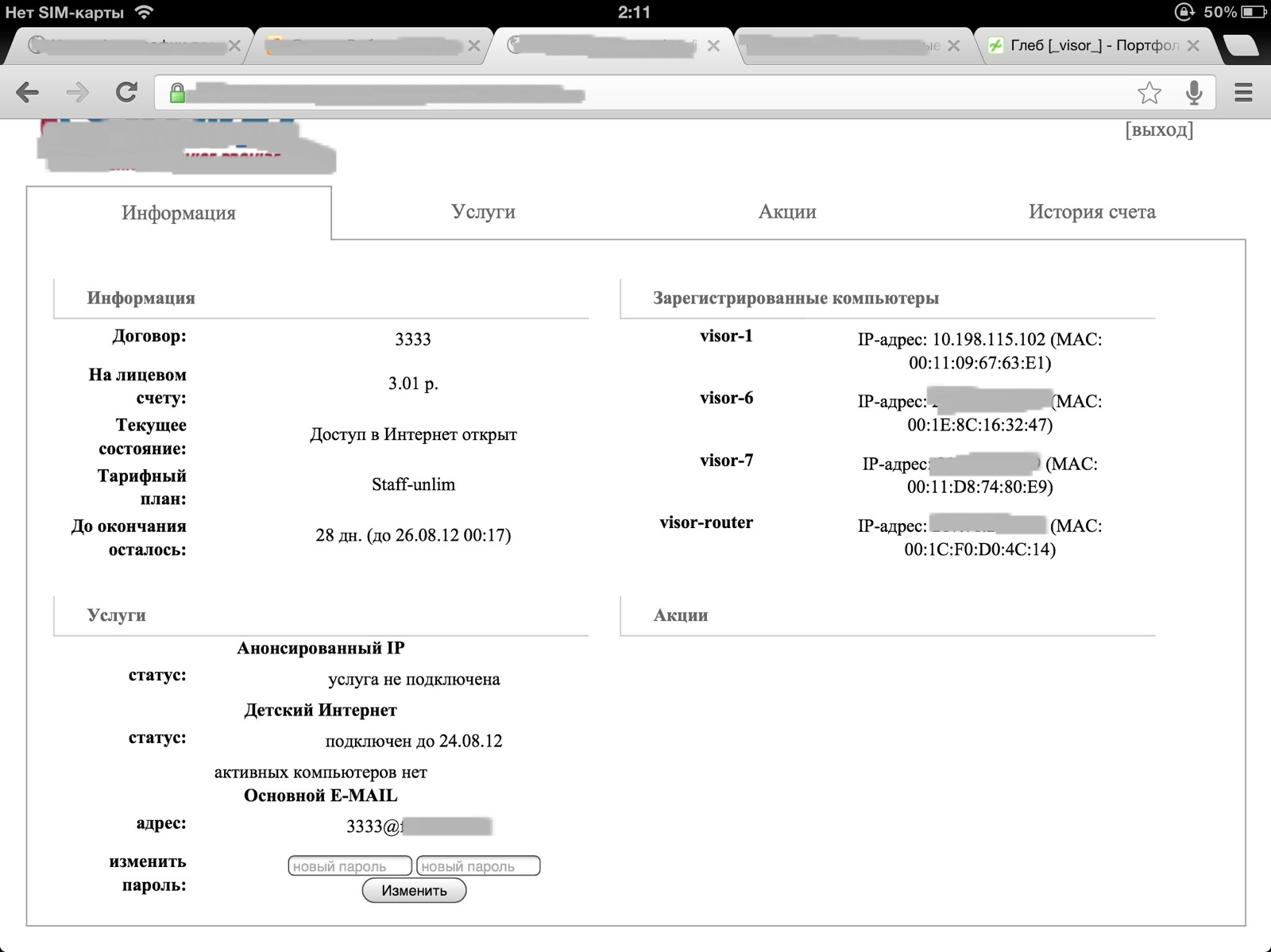Click the balance value '3.01 р.'

pyautogui.click(x=413, y=383)
